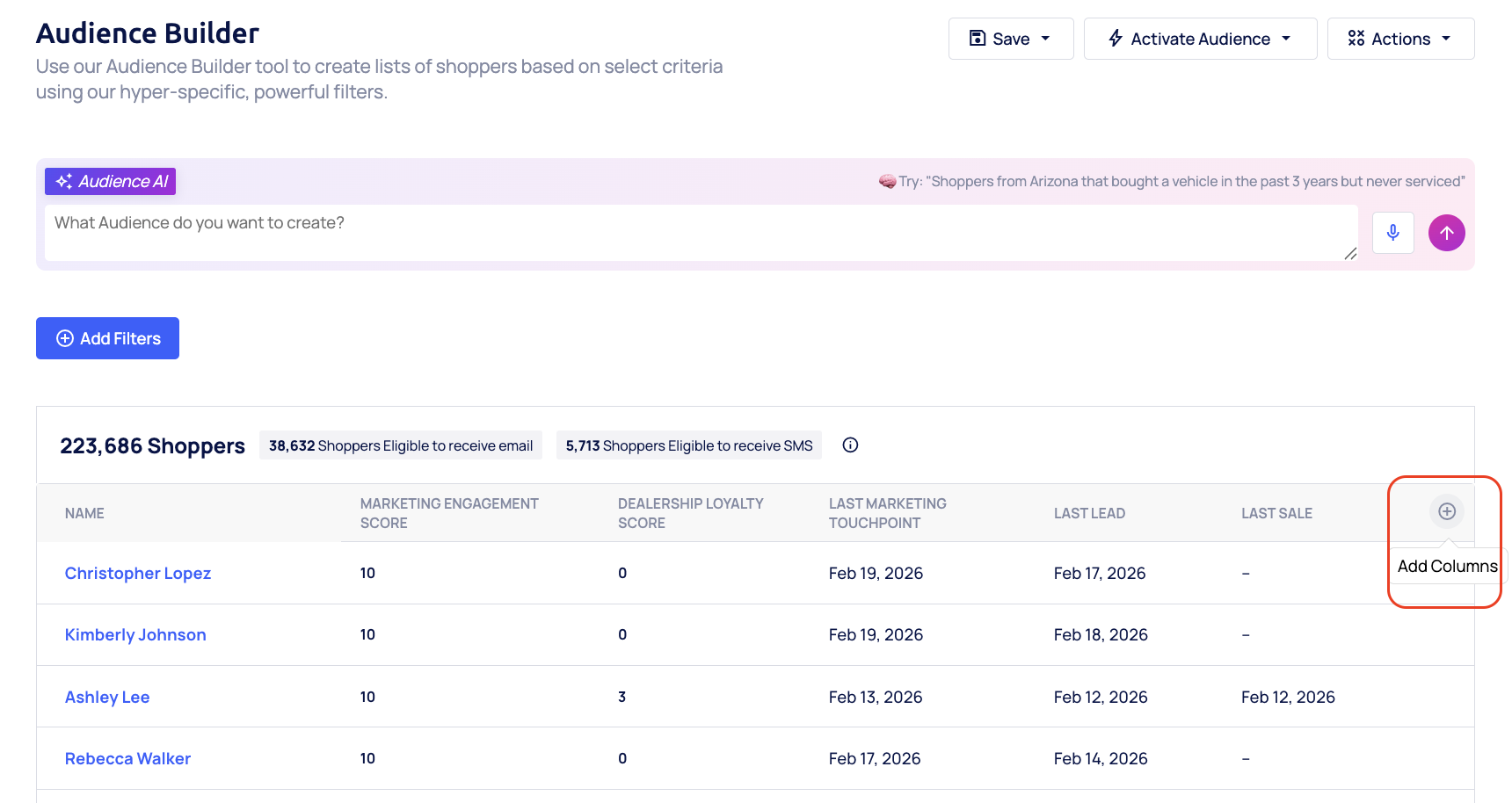Click the Add Filters button
The image size is (1512, 803).
107,338
